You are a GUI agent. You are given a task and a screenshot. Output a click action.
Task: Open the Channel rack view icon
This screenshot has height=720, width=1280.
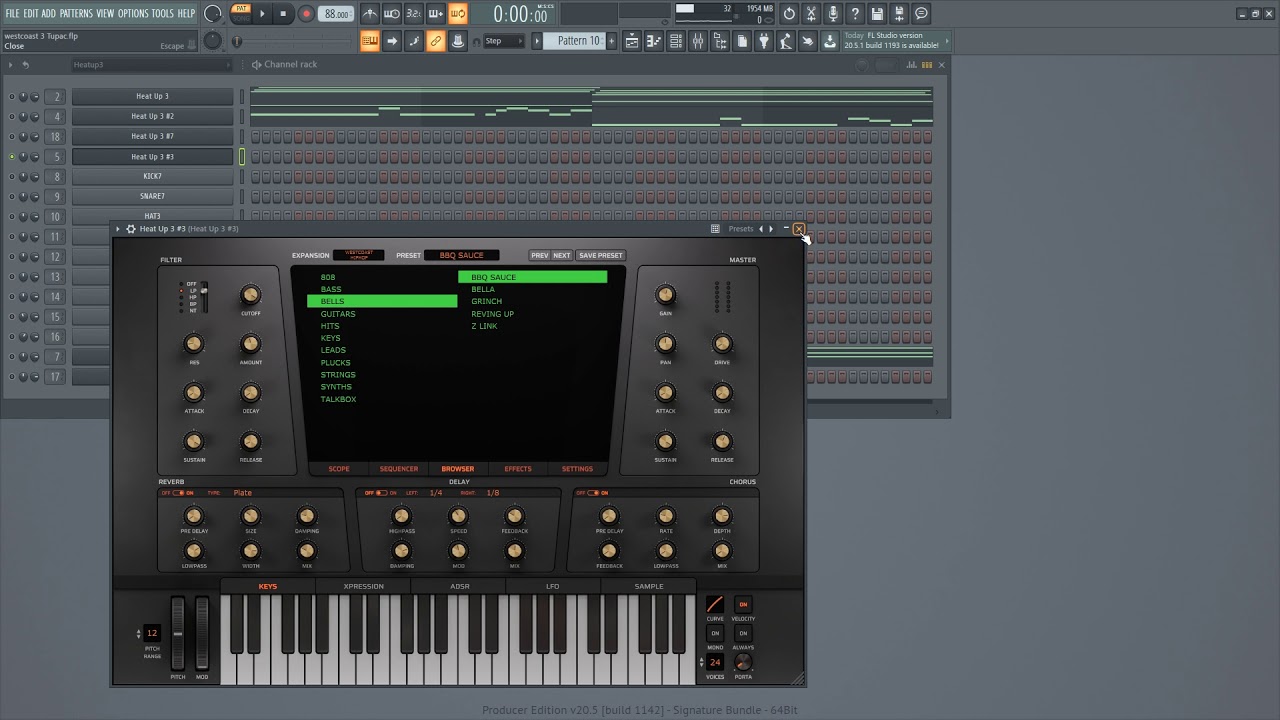click(676, 41)
